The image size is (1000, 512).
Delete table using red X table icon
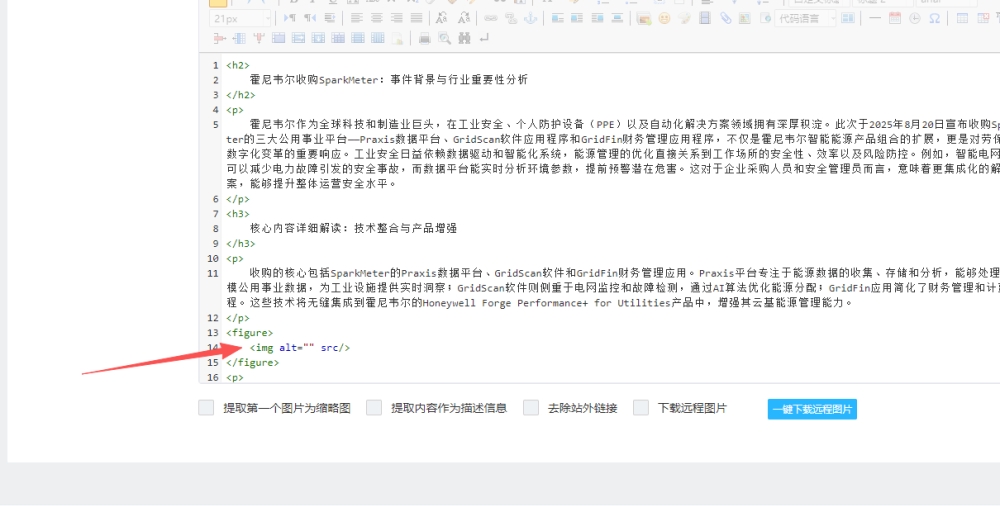click(983, 18)
